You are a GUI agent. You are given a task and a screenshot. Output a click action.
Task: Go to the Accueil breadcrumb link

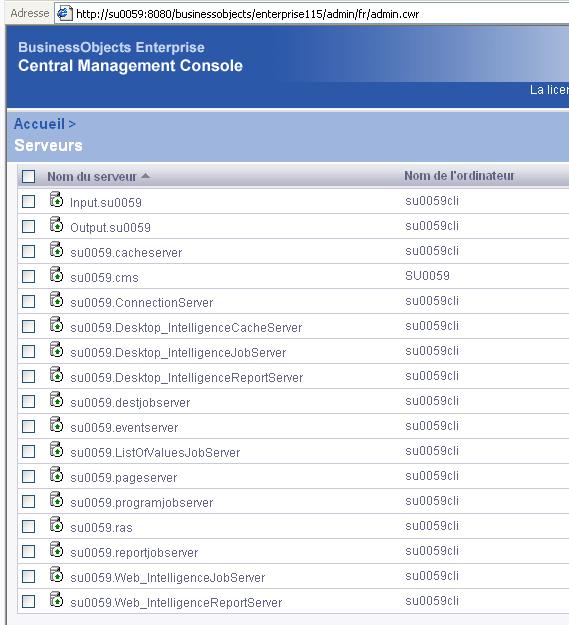click(39, 124)
